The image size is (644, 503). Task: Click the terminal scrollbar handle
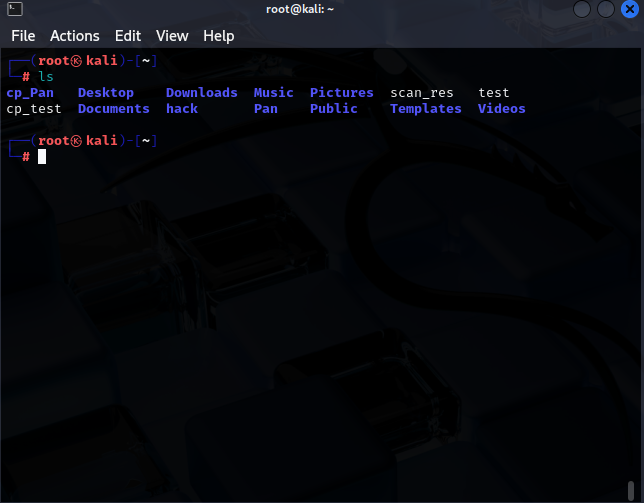coord(631,491)
